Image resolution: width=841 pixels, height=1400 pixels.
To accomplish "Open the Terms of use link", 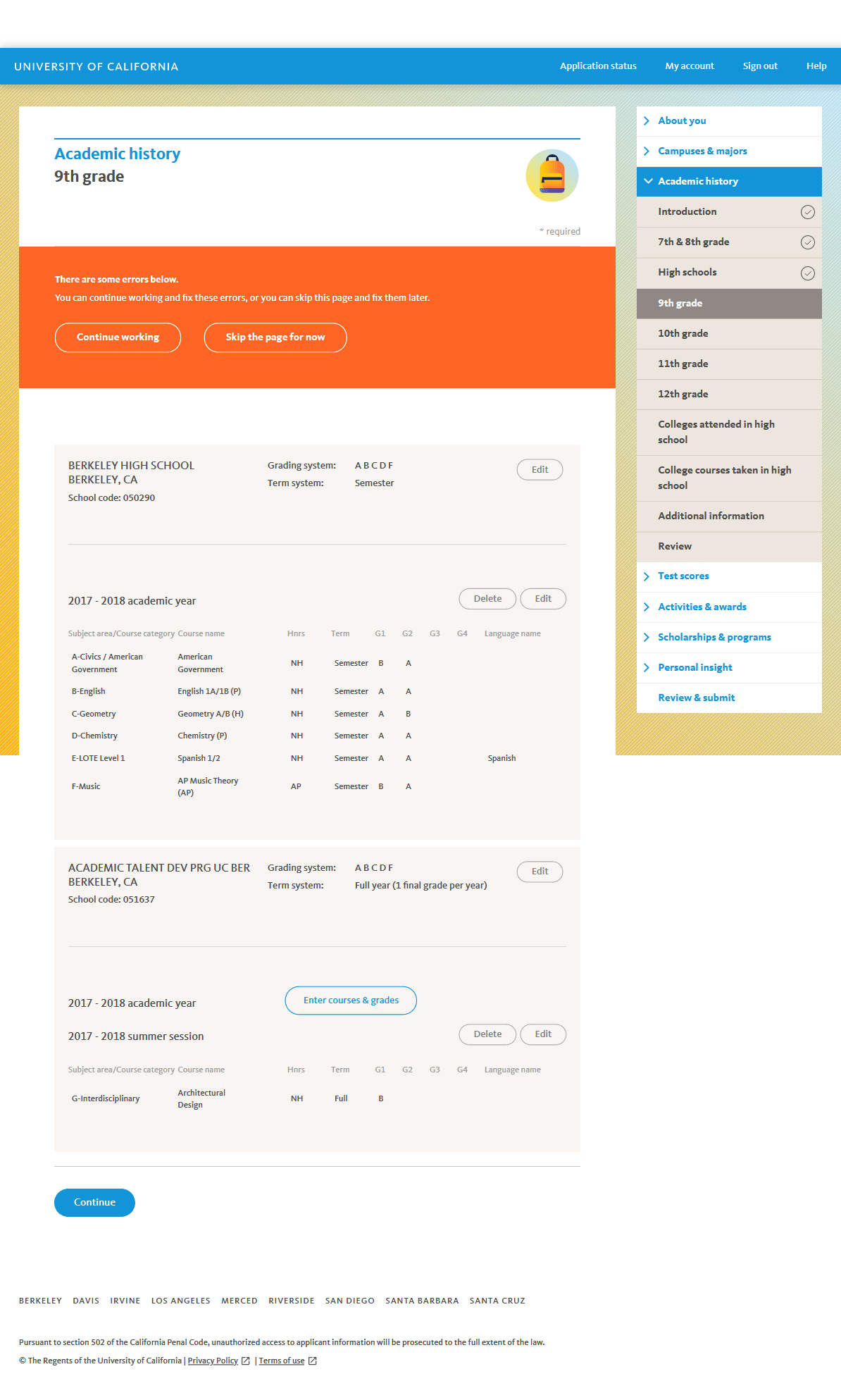I will 282,1361.
